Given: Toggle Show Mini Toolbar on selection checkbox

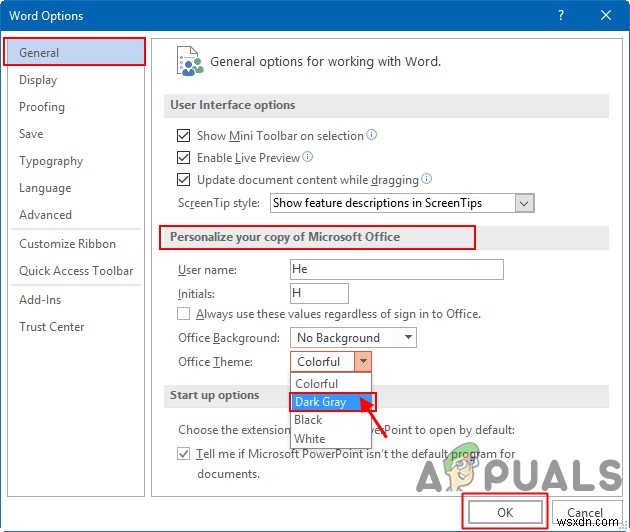Looking at the screenshot, I should [184, 135].
